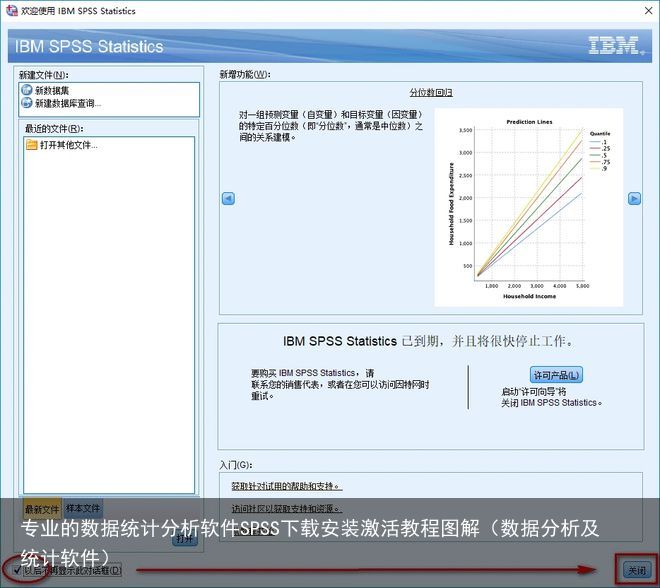Click the 打开 button under the file list
660x588 pixels.
(x=185, y=538)
